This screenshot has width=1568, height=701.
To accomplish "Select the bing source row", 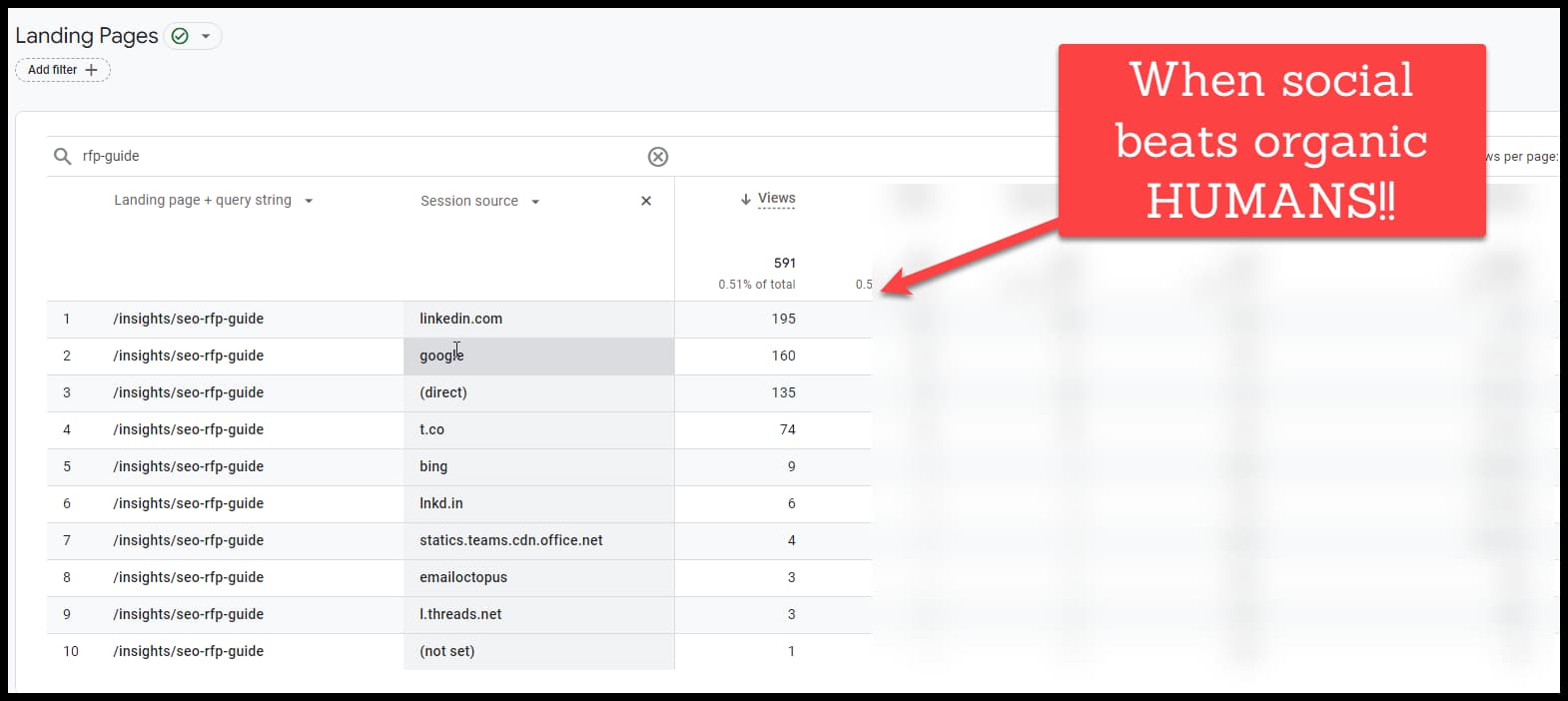I will [x=433, y=466].
